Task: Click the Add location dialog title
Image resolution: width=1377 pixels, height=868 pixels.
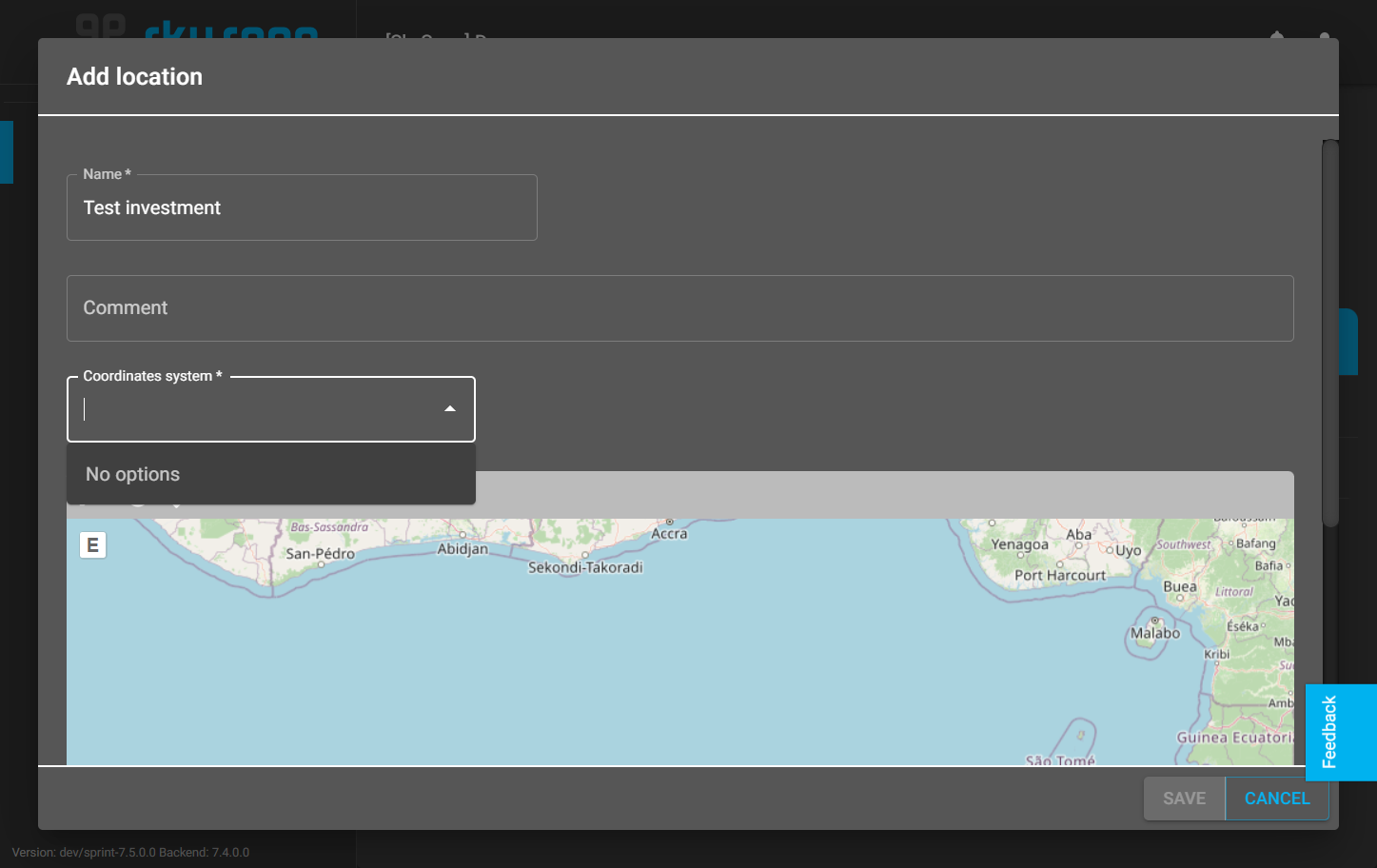Action: coord(134,76)
